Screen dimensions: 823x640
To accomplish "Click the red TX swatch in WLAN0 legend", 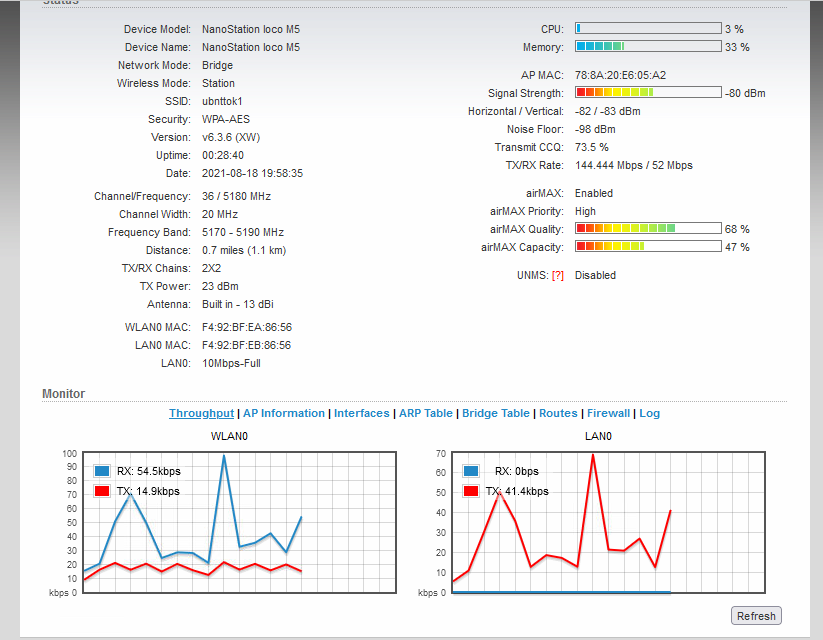I will click(101, 491).
